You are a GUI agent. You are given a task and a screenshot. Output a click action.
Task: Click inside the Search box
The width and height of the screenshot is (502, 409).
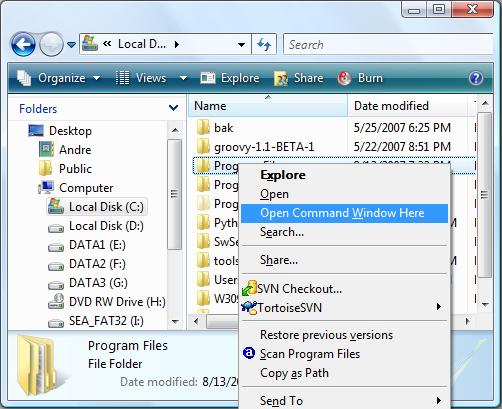click(388, 44)
